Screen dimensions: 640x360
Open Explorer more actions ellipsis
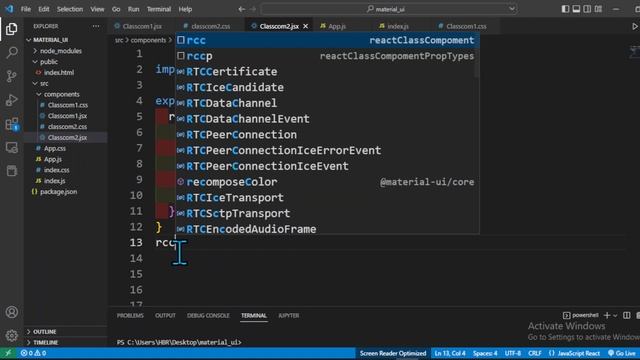96,26
